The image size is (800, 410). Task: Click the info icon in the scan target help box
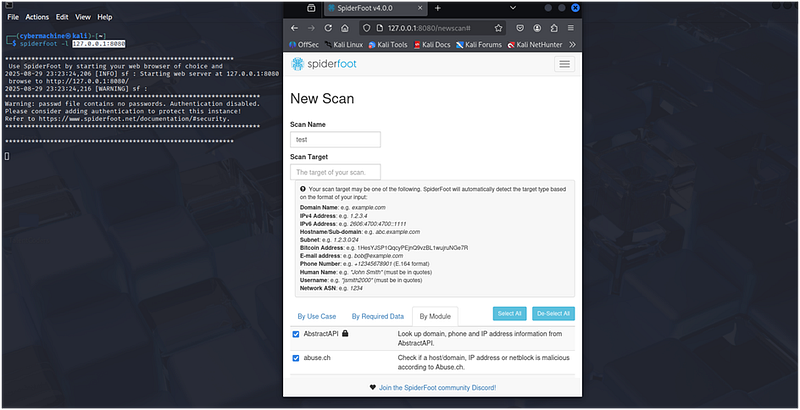(x=303, y=189)
